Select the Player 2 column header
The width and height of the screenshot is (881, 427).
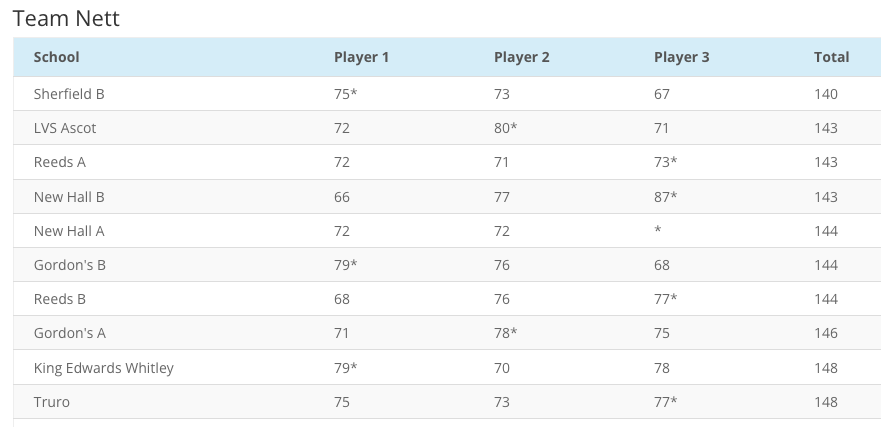pyautogui.click(x=522, y=57)
